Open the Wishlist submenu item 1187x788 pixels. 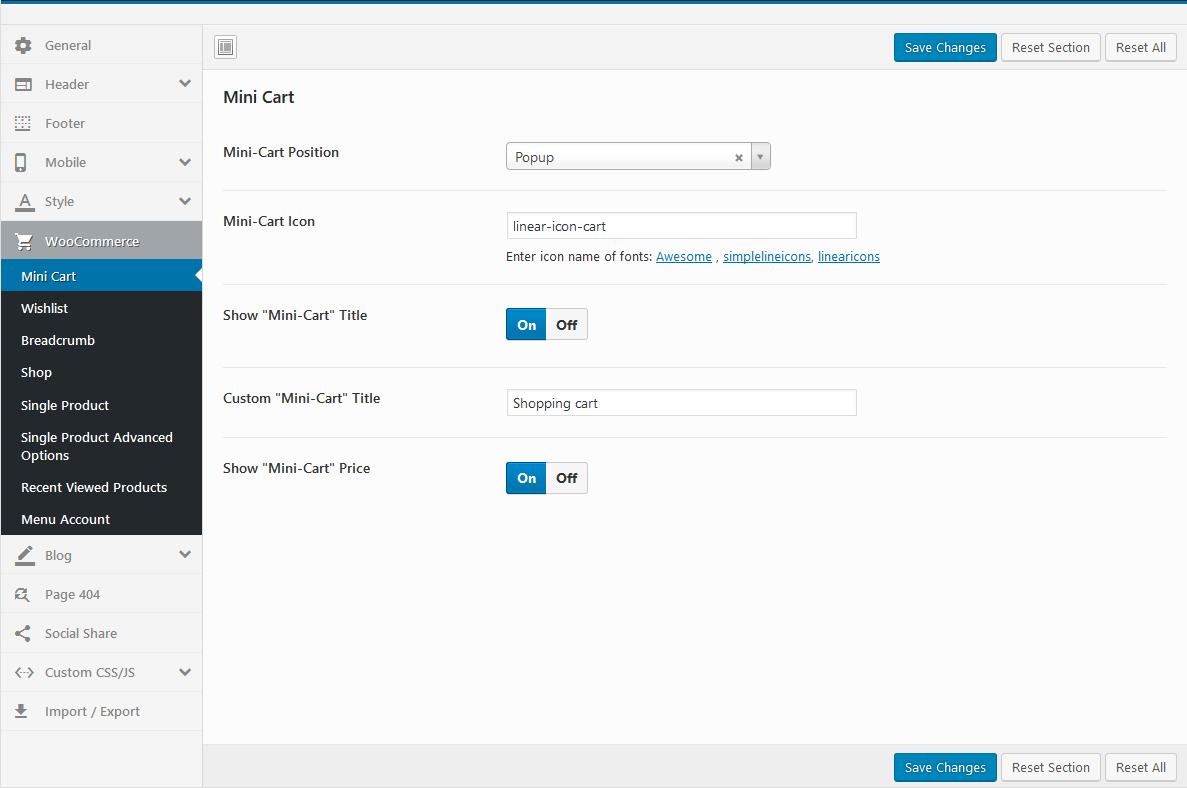click(101, 308)
